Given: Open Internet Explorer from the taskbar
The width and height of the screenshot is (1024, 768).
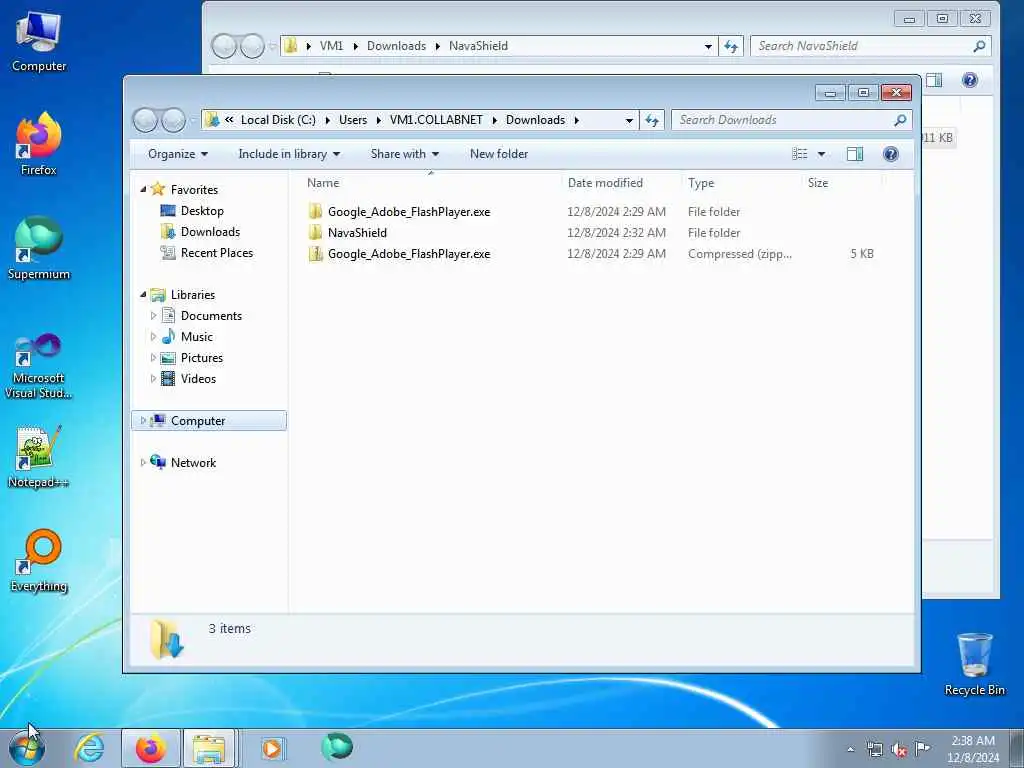Looking at the screenshot, I should 89,748.
